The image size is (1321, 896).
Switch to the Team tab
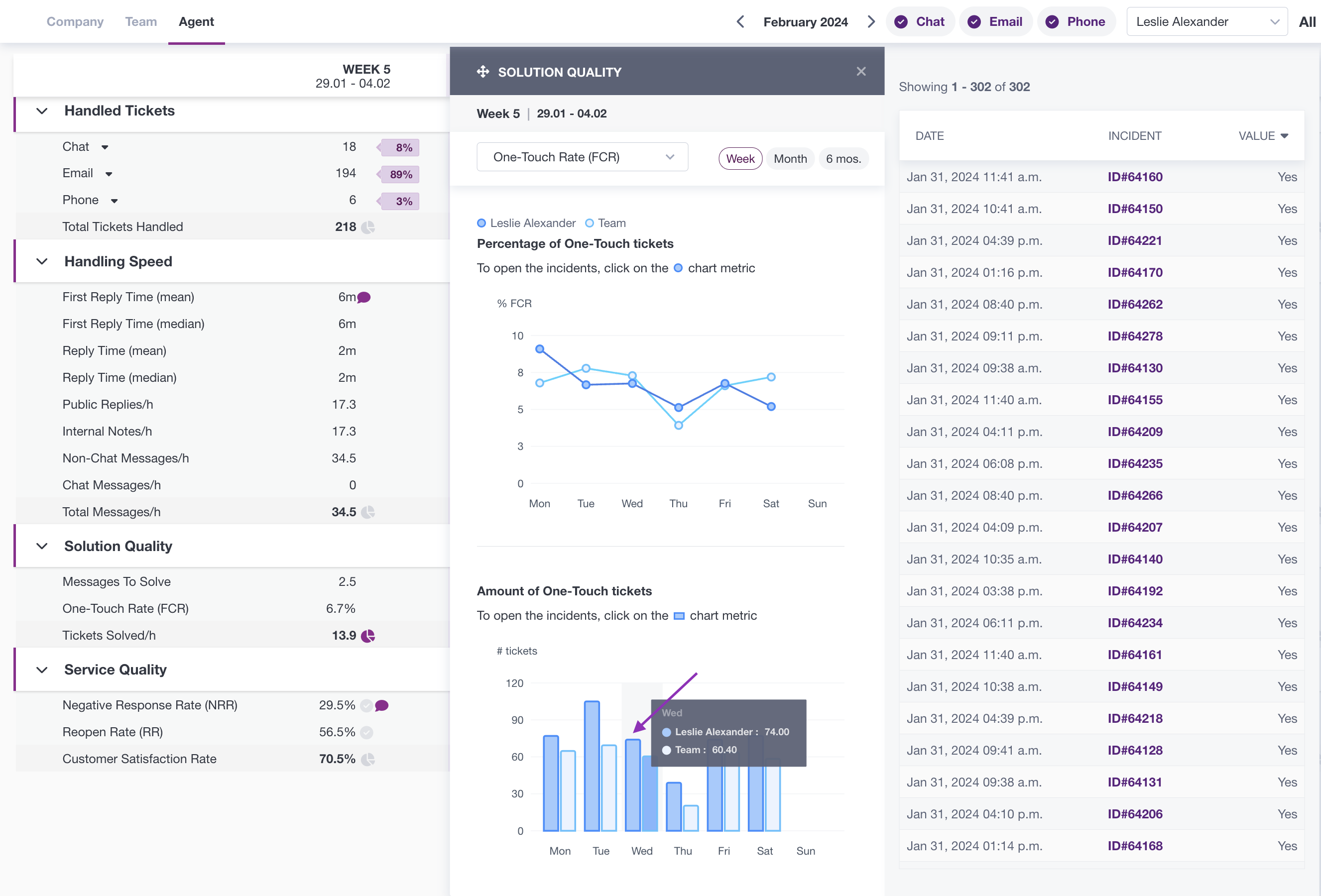141,21
